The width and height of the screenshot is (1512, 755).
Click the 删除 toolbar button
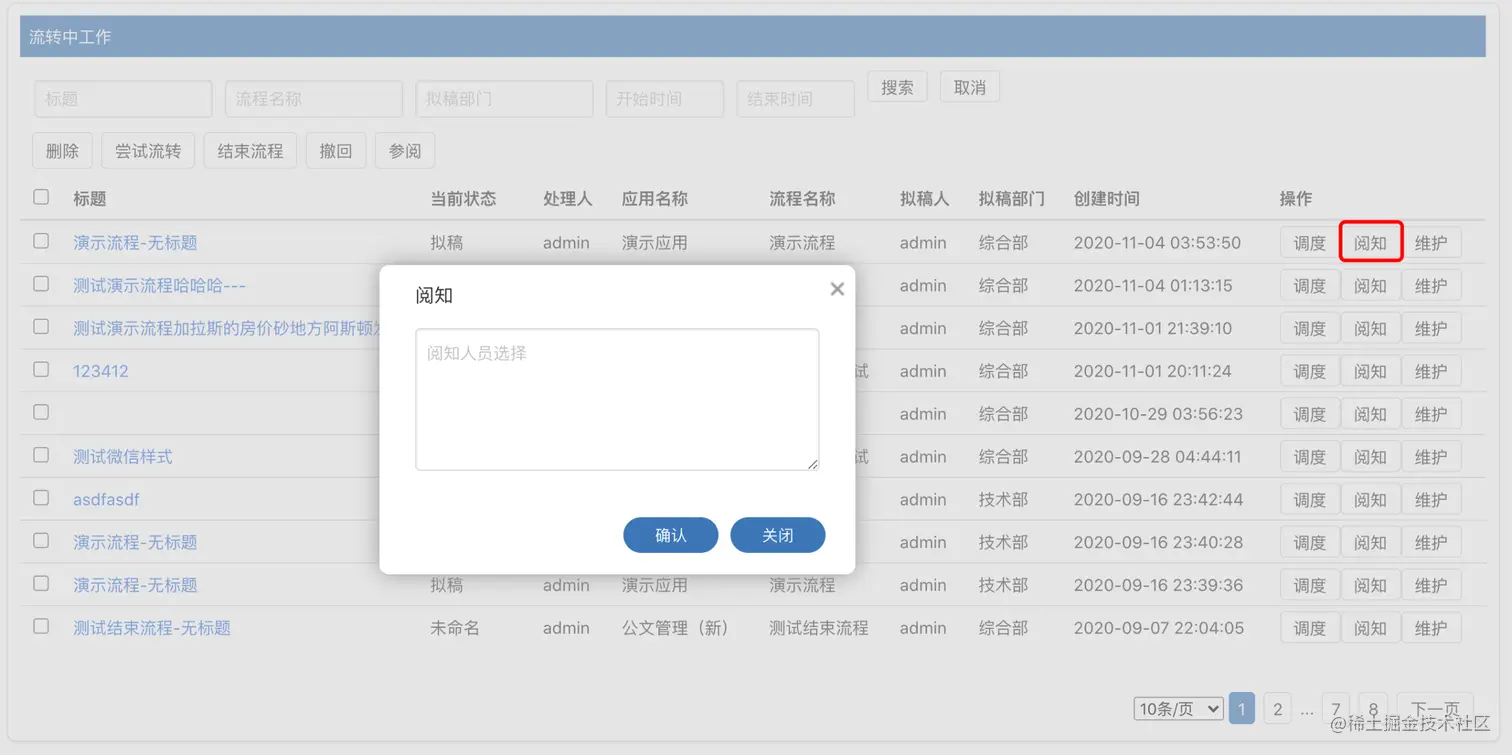(62, 151)
